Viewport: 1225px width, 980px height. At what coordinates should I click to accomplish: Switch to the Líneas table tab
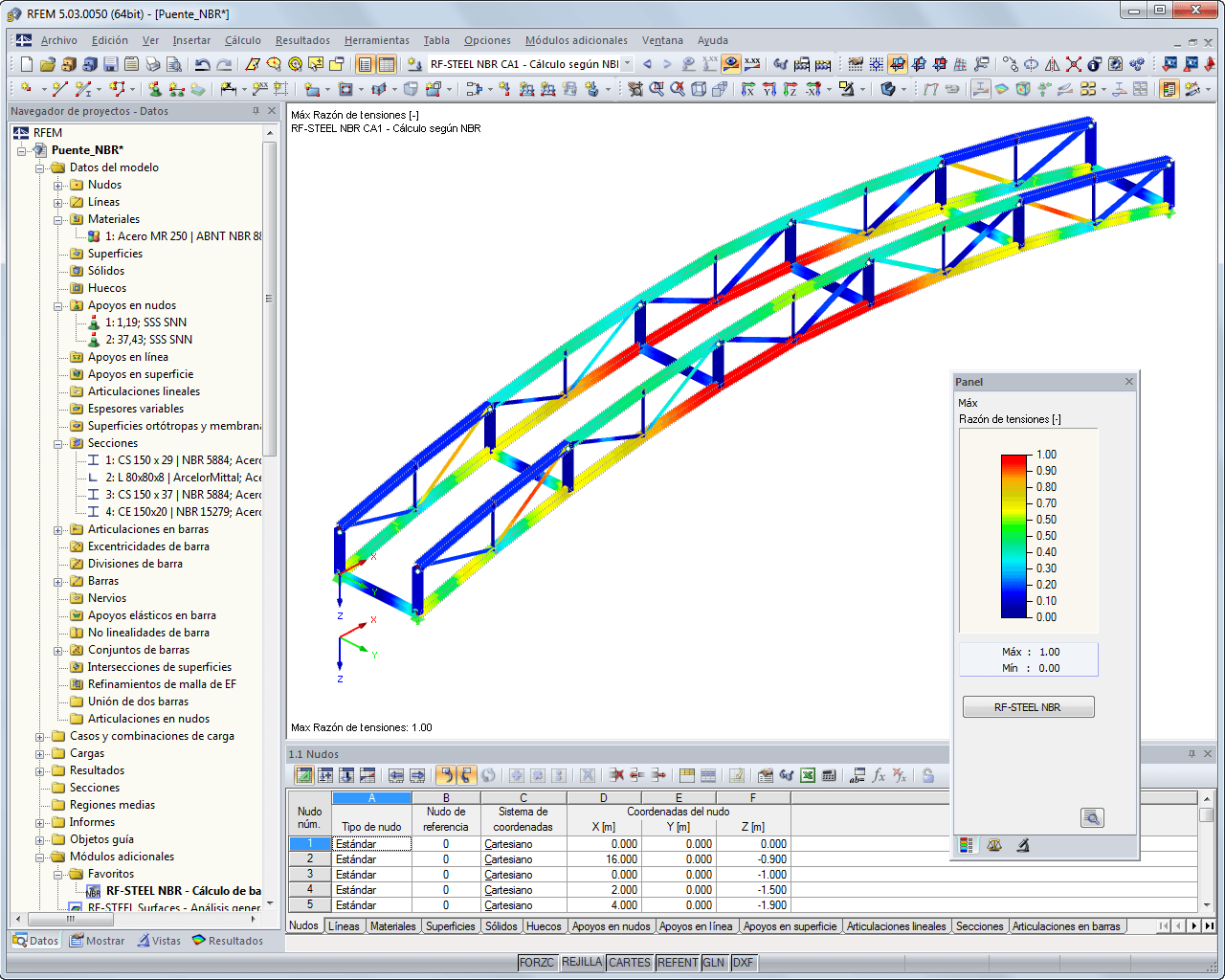344,925
